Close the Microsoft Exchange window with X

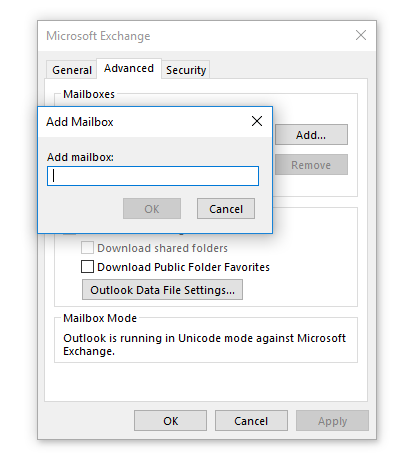(361, 35)
